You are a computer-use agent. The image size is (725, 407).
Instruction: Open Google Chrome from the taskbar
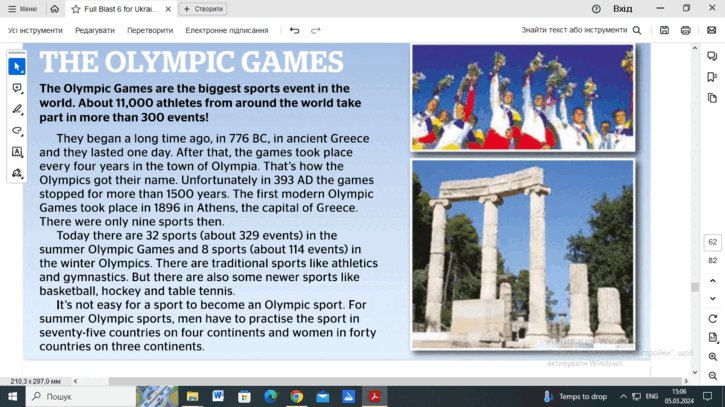[x=296, y=396]
